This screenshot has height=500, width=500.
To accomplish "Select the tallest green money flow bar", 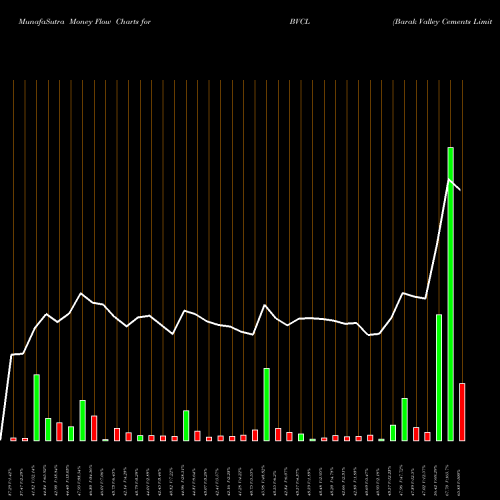I will (450, 294).
